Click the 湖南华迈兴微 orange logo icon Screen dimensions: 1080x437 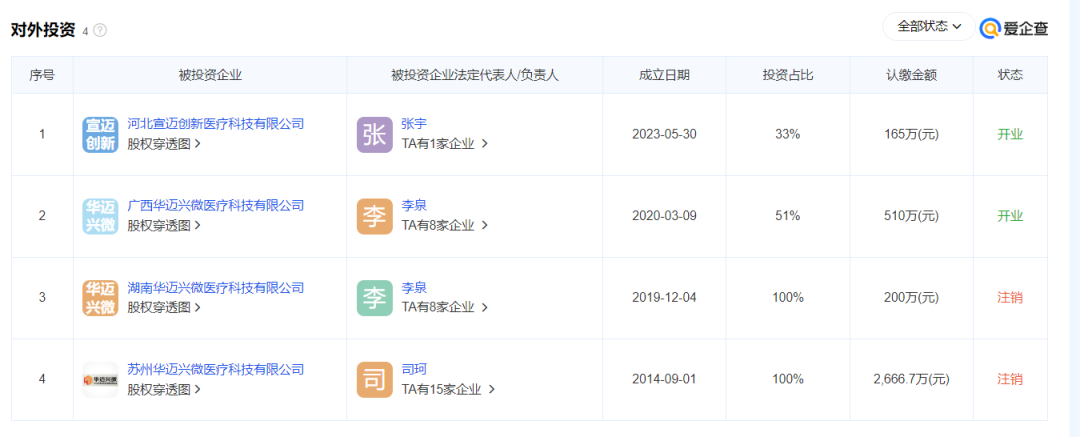coord(100,298)
